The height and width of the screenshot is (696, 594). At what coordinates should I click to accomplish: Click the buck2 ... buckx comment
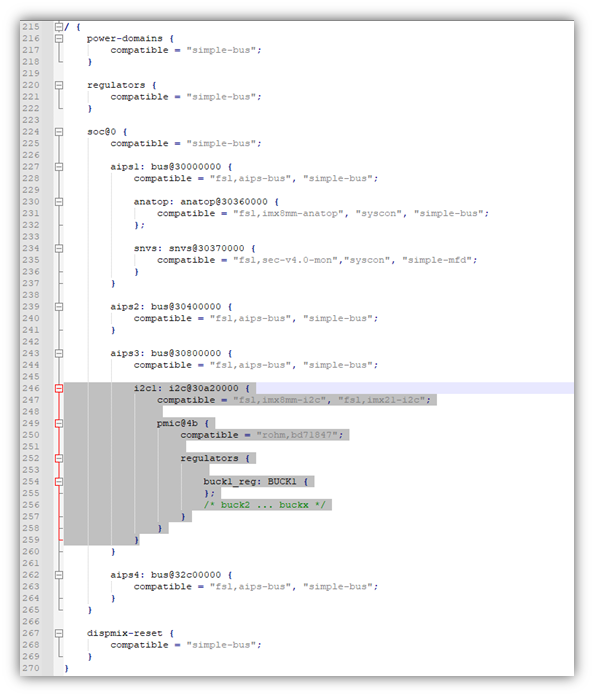[265, 505]
